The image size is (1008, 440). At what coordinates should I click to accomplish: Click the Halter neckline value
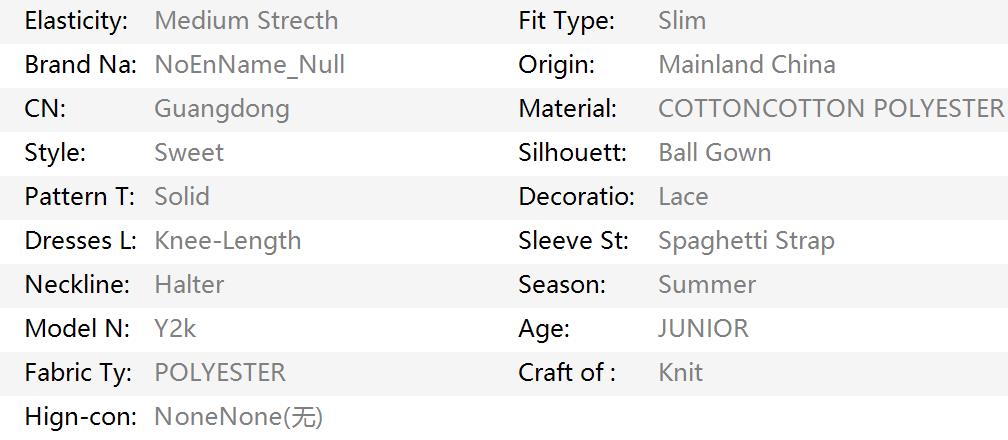pyautogui.click(x=189, y=284)
